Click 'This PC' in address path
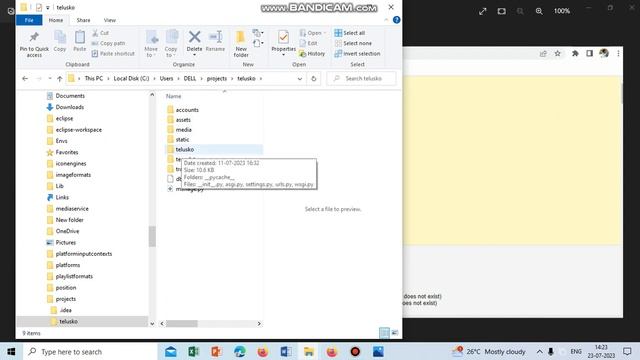Viewport: 640px width, 360px height. click(x=93, y=78)
